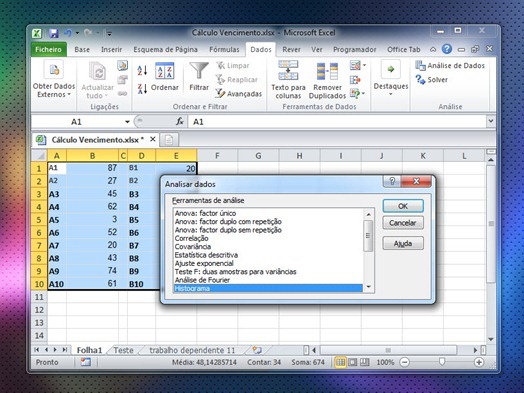Open Avançadas filter options
Screen dimensions: 524x393
[239, 94]
